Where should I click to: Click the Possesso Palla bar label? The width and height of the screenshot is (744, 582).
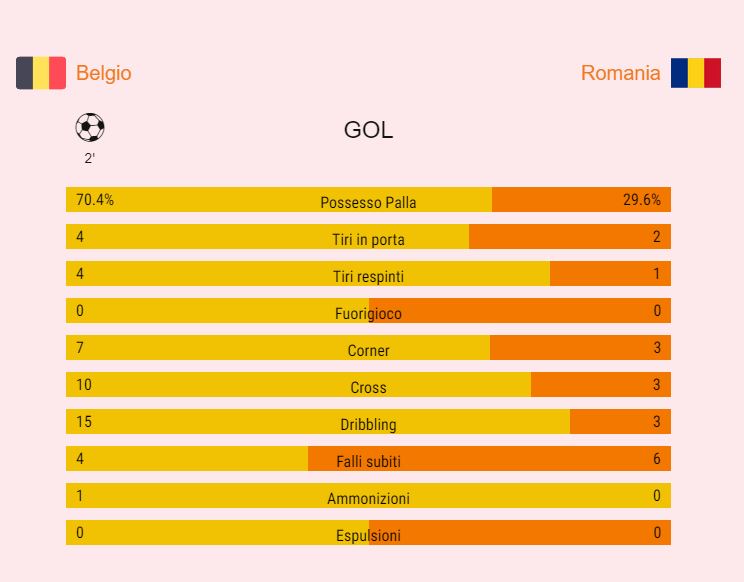click(x=368, y=202)
